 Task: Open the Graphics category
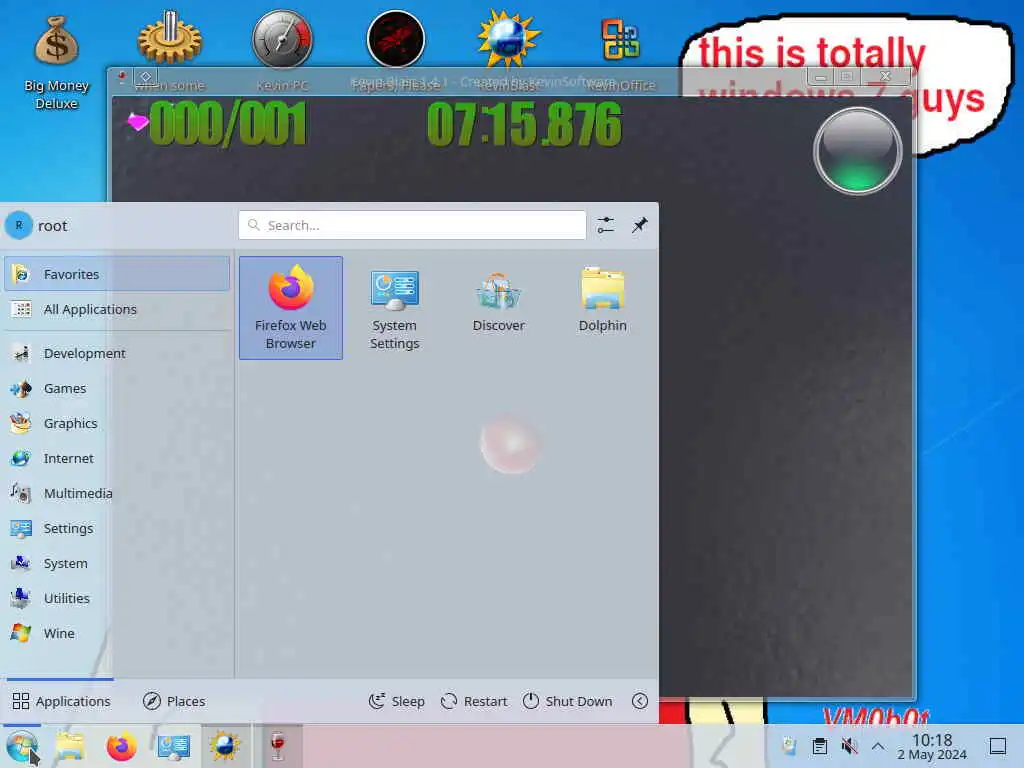[117, 423]
